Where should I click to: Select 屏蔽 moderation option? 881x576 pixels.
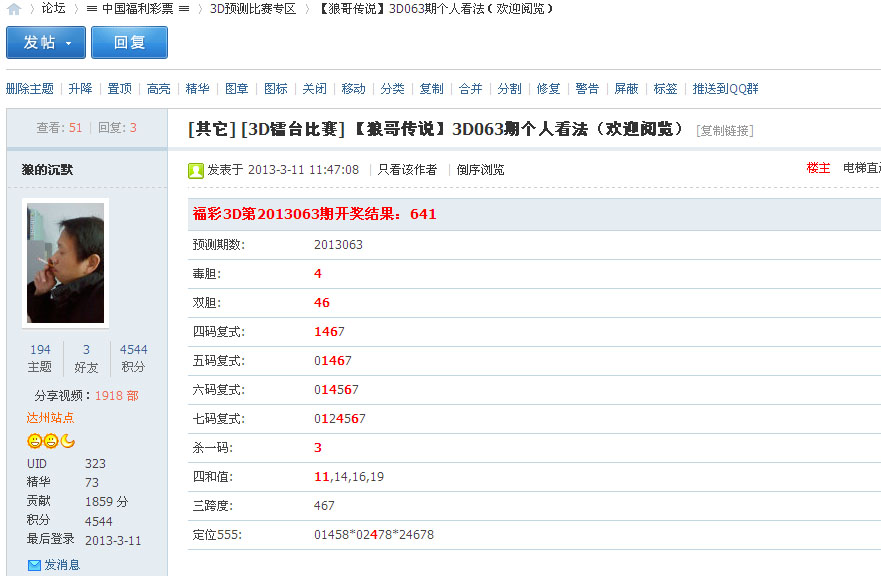pos(626,88)
